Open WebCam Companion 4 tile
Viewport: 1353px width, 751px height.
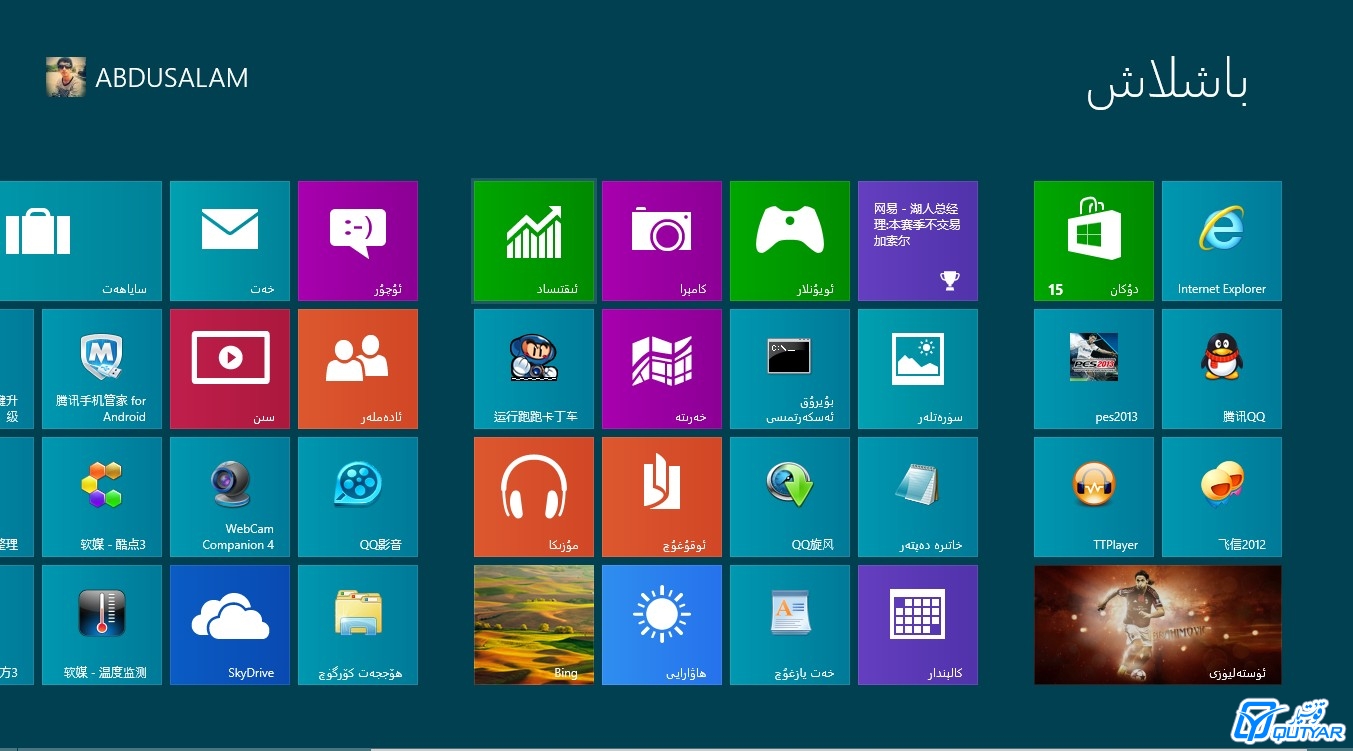230,497
